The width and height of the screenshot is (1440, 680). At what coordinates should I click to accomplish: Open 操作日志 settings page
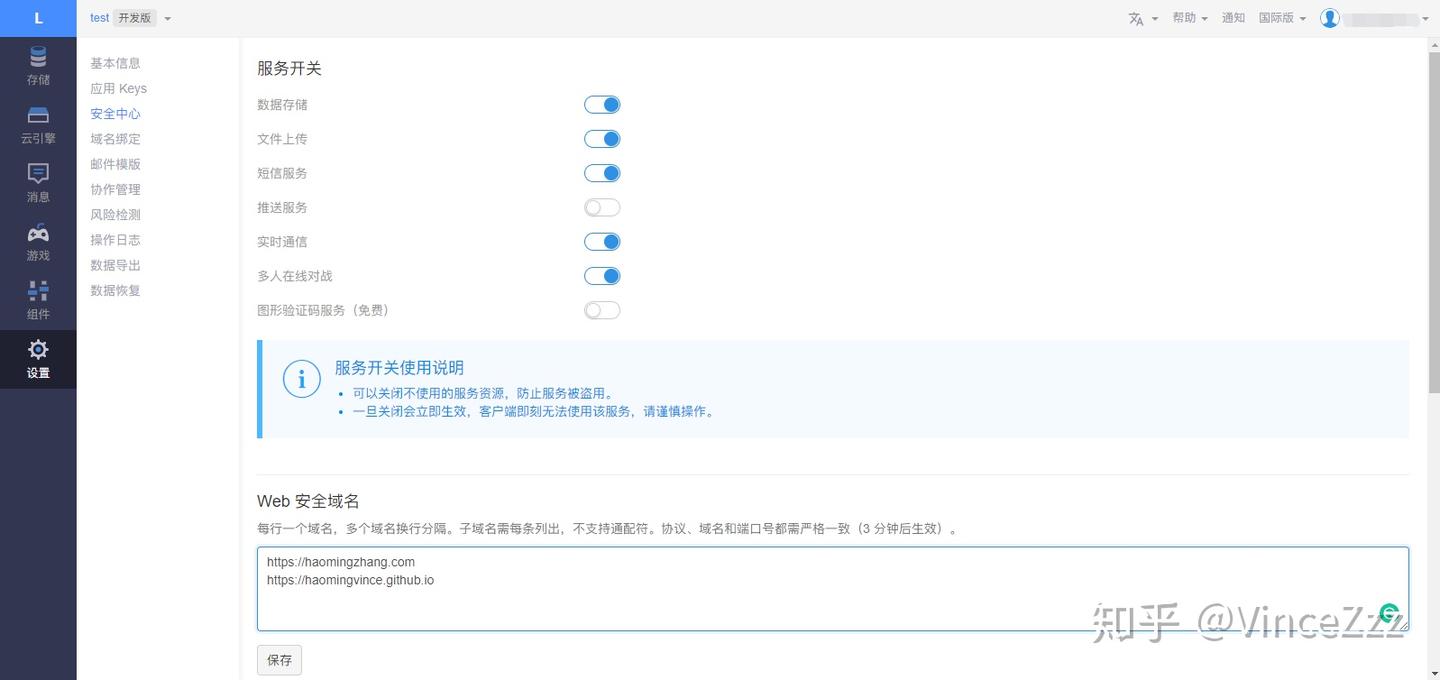pos(115,240)
